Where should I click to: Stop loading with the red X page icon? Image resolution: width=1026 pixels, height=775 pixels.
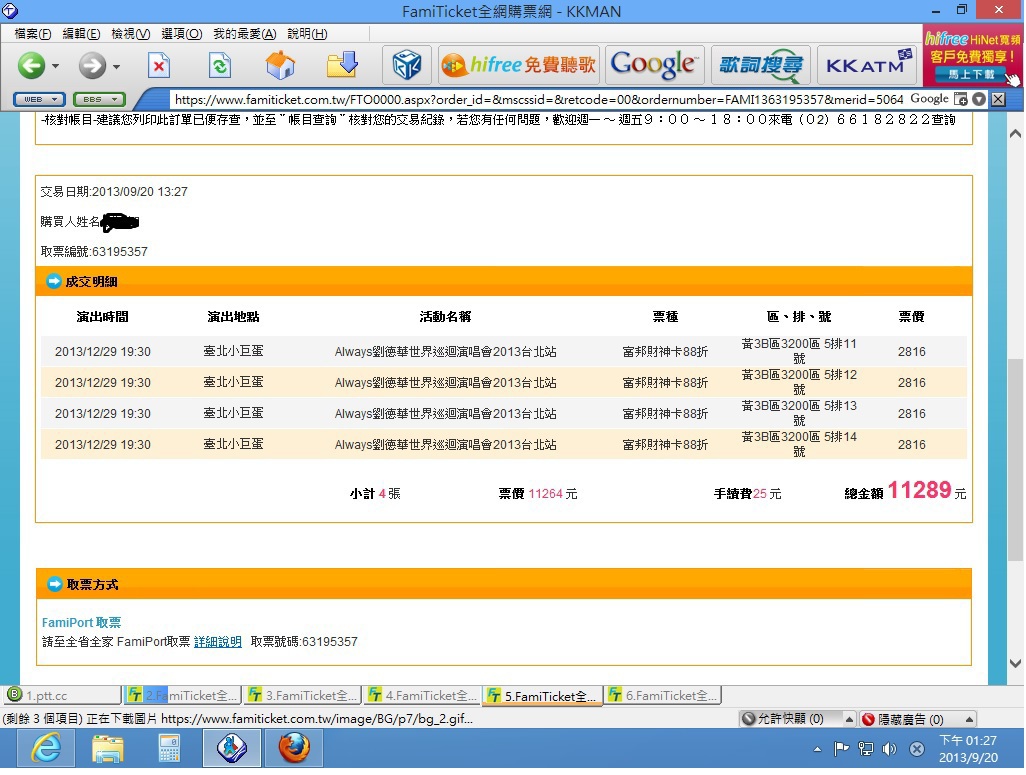click(x=158, y=65)
